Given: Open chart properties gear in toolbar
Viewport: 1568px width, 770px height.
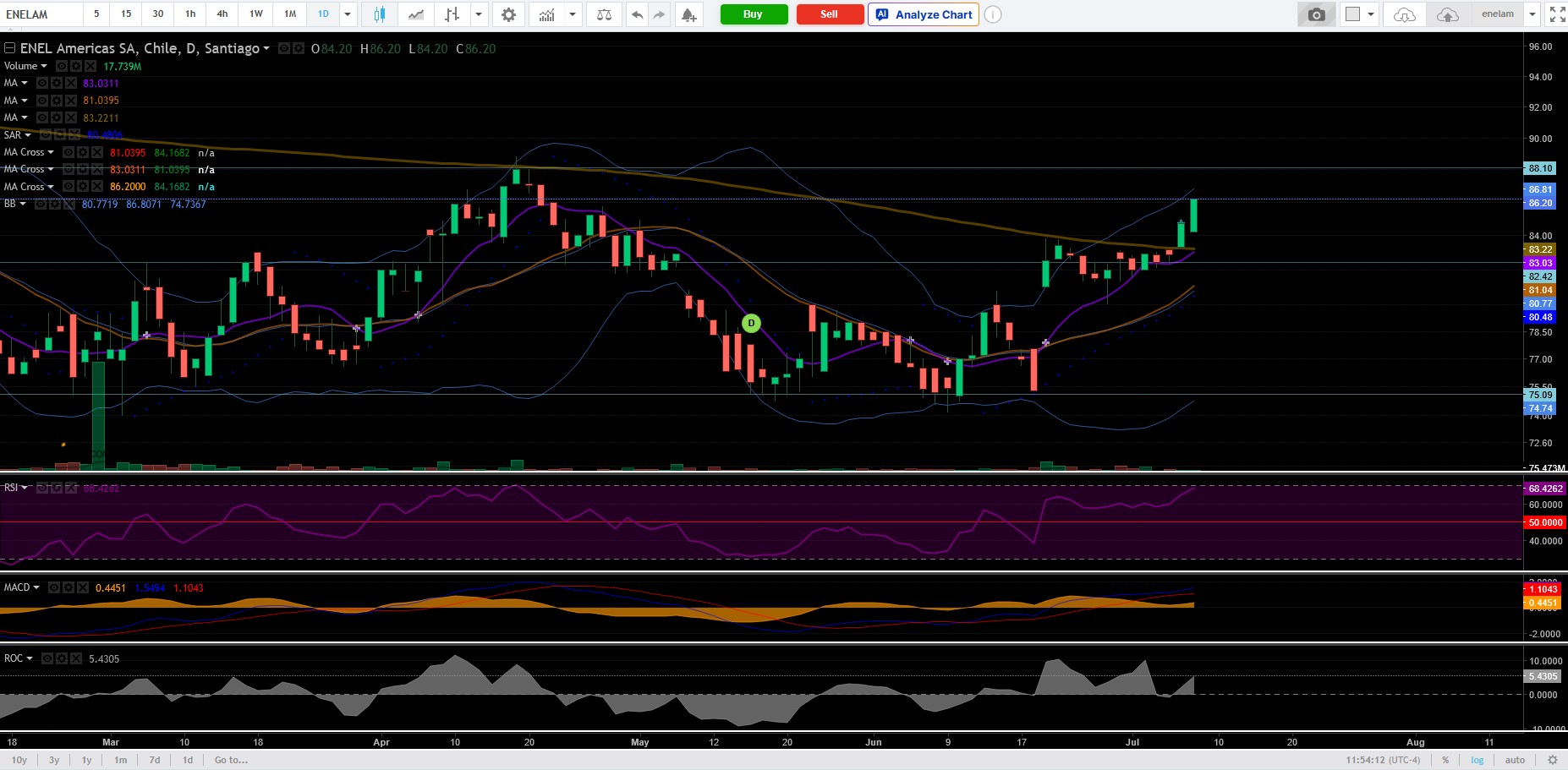Looking at the screenshot, I should point(508,14).
